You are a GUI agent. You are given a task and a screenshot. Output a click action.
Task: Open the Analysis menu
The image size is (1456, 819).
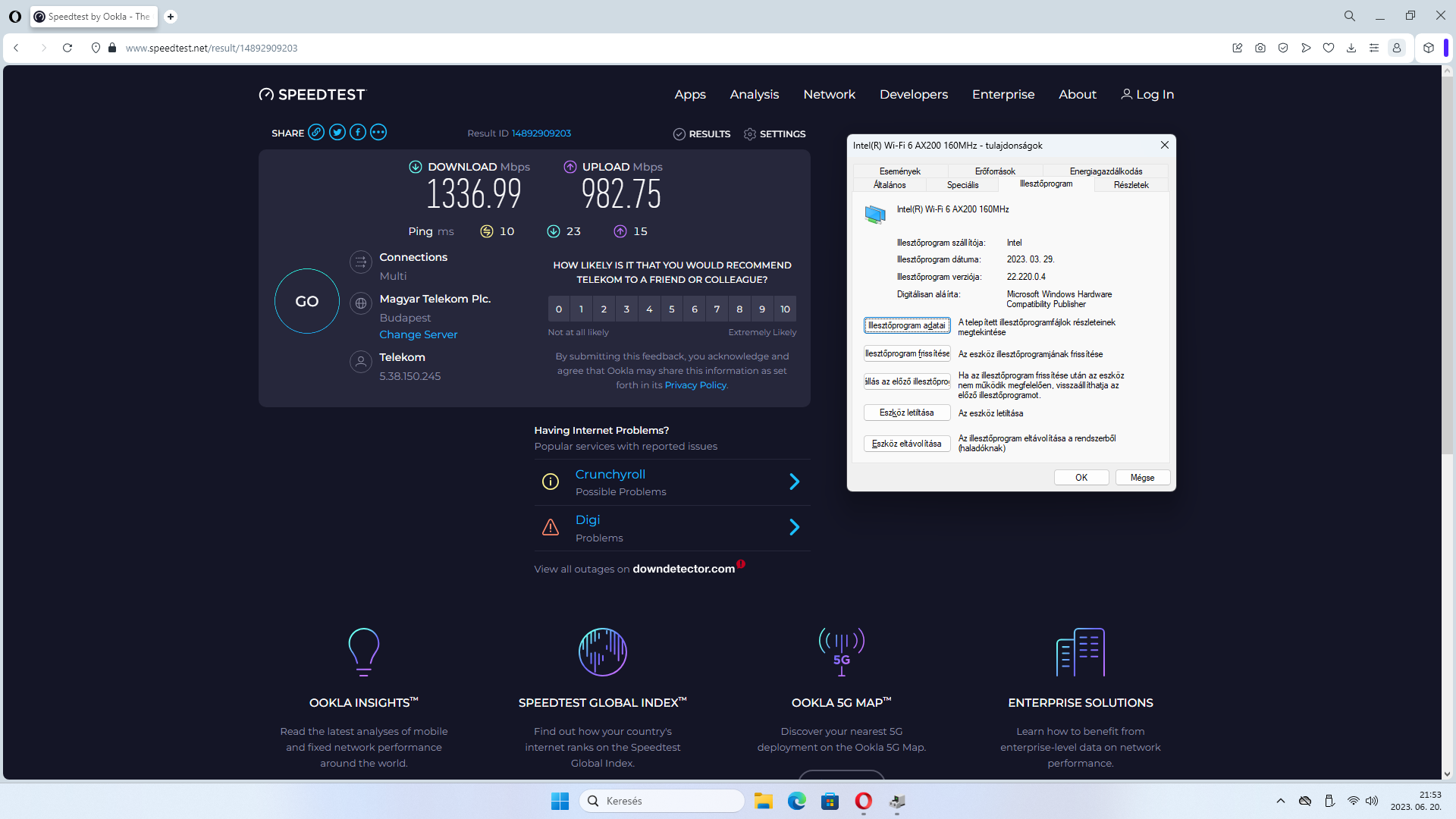755,95
